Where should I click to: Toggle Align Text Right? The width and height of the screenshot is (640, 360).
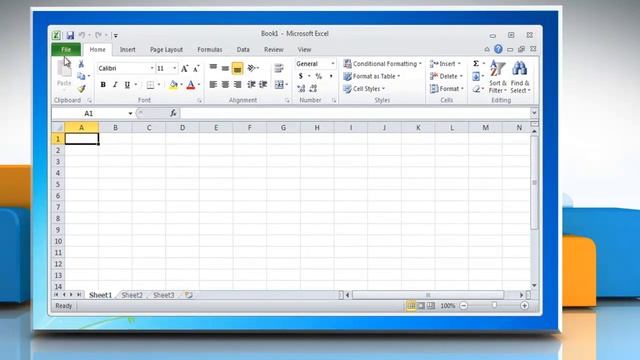237,84
